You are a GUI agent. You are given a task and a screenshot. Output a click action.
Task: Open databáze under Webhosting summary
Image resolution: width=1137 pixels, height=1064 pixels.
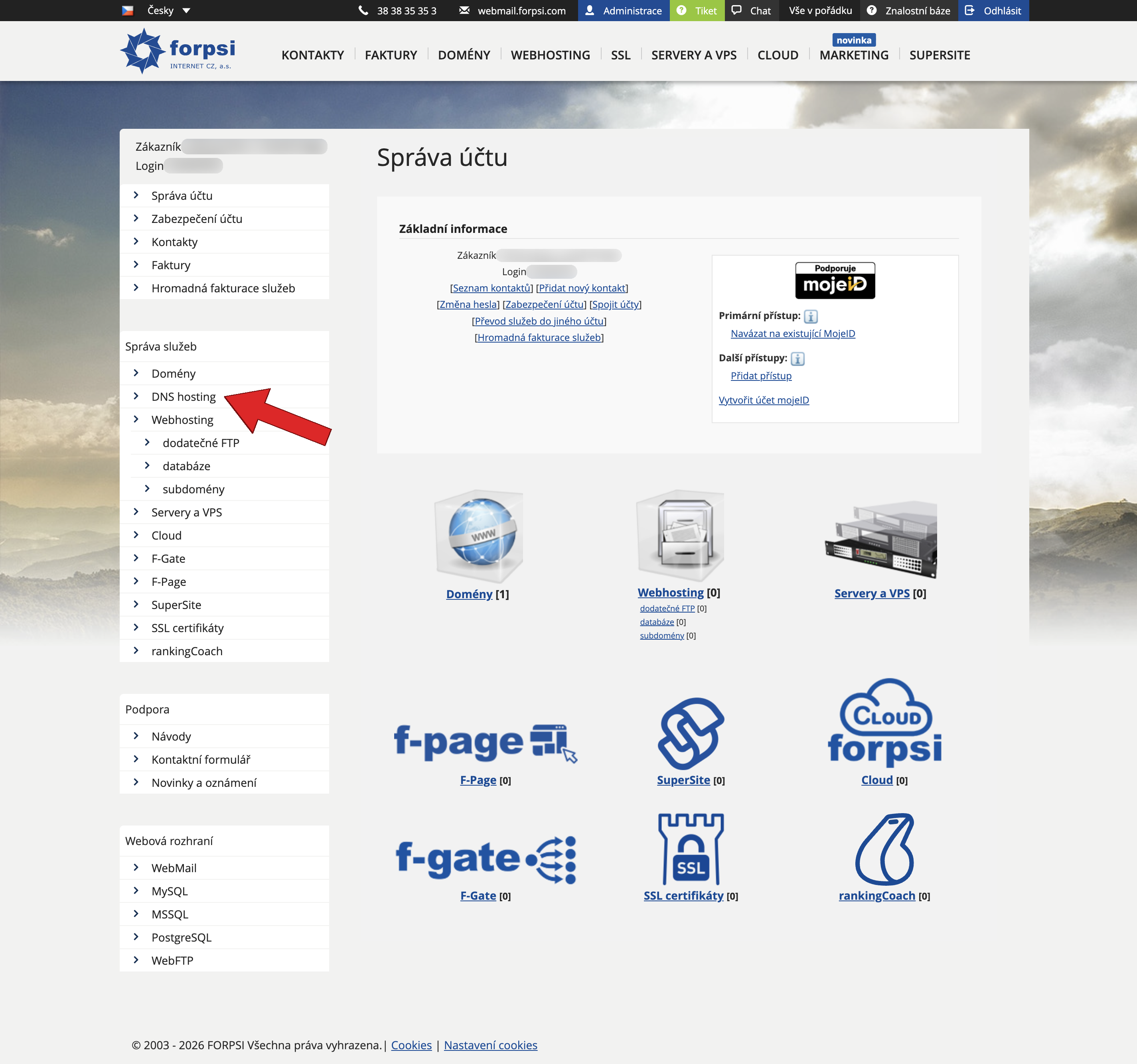click(x=657, y=621)
